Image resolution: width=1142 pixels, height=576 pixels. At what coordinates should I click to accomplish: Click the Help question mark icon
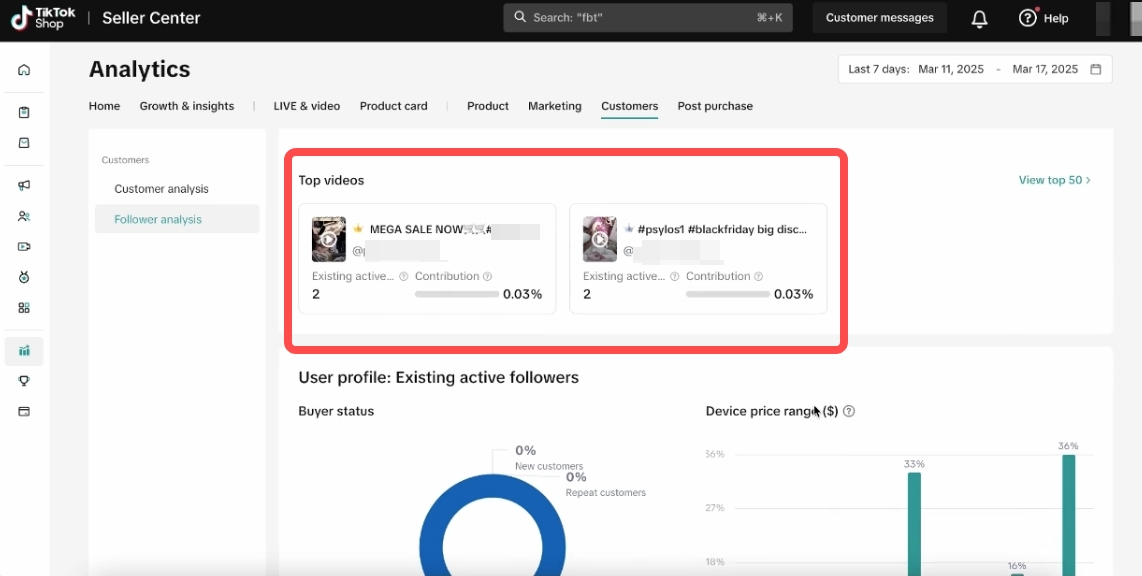(1027, 18)
